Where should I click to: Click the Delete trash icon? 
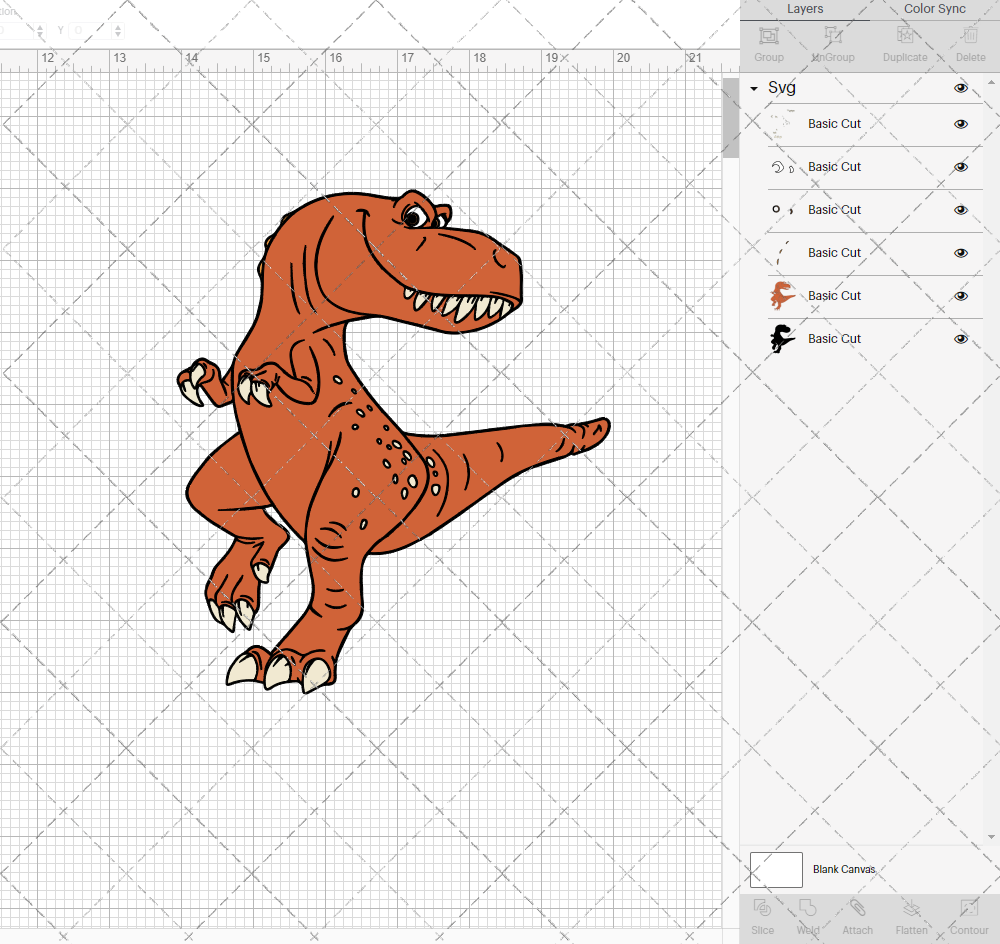coord(970,36)
